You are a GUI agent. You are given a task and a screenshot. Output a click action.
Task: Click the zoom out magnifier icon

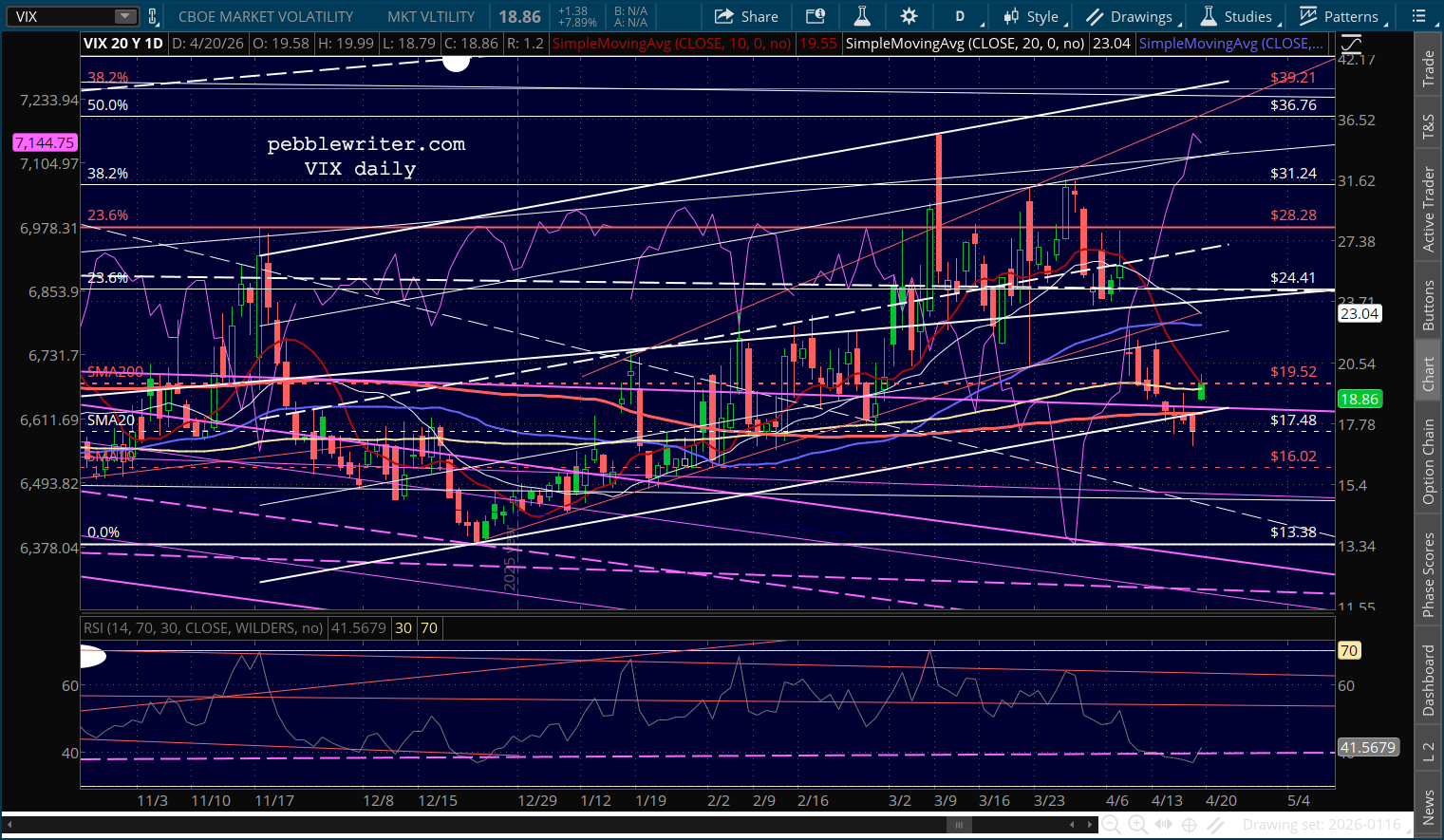tap(1110, 825)
